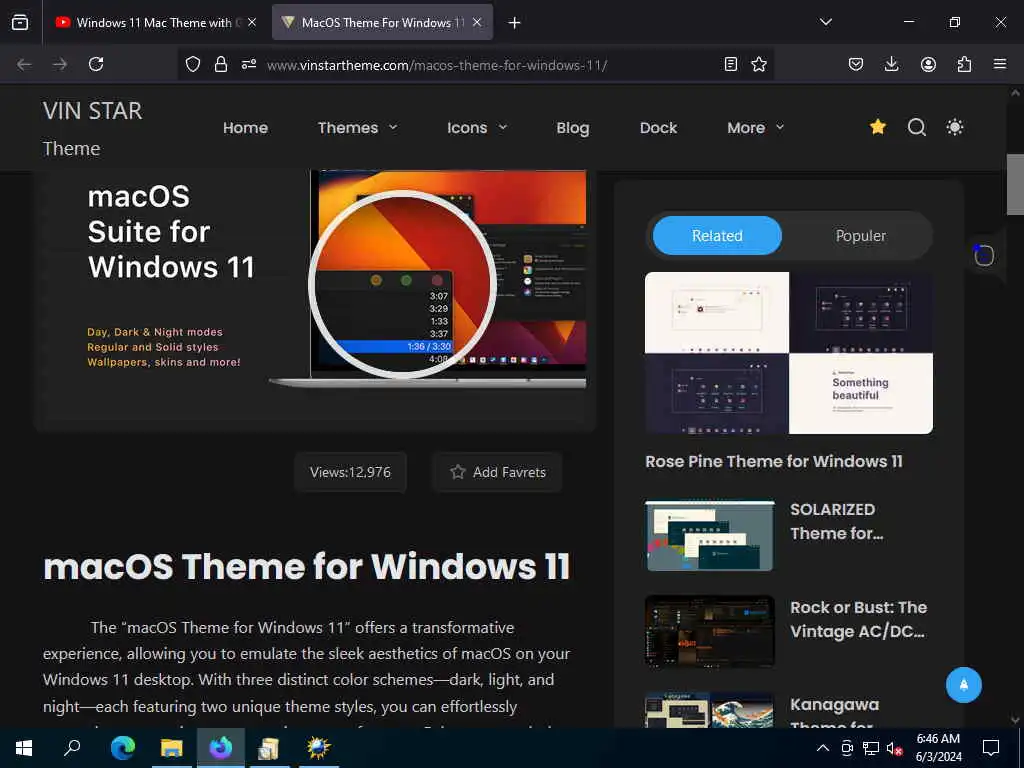Select the Related tab in sidebar
Screen dimensions: 1024x768
tap(717, 236)
